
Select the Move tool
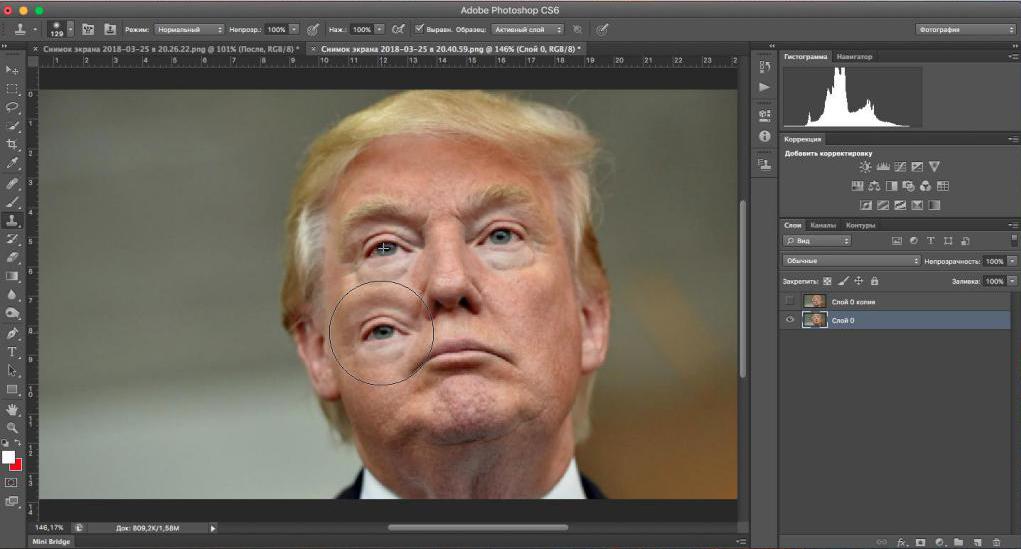click(12, 70)
